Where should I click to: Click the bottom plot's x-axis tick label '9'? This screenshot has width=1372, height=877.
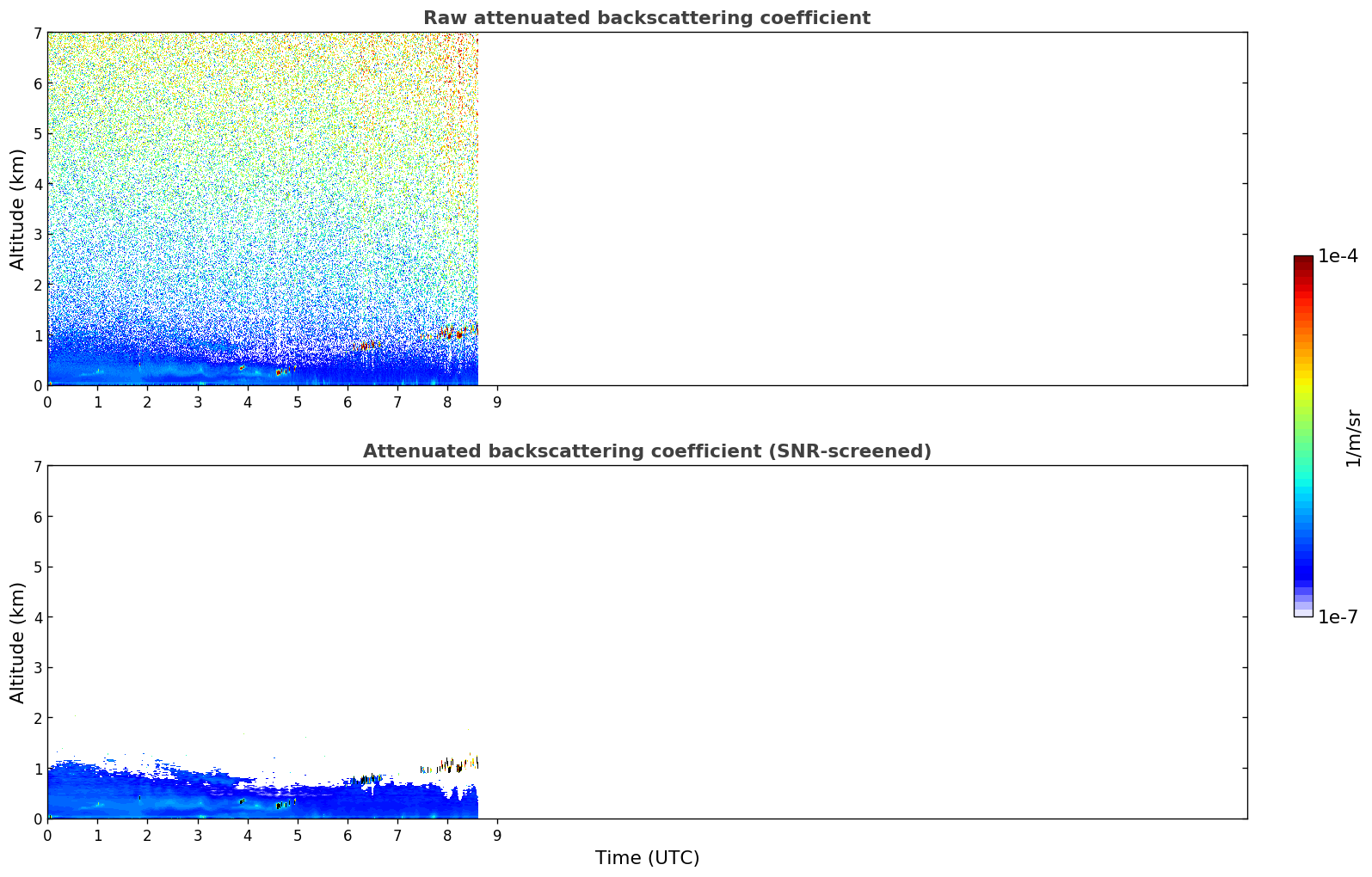click(497, 835)
